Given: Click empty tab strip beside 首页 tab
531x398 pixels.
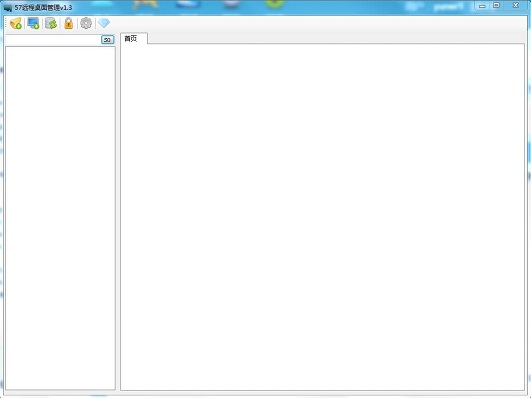Looking at the screenshot, I should (335, 38).
